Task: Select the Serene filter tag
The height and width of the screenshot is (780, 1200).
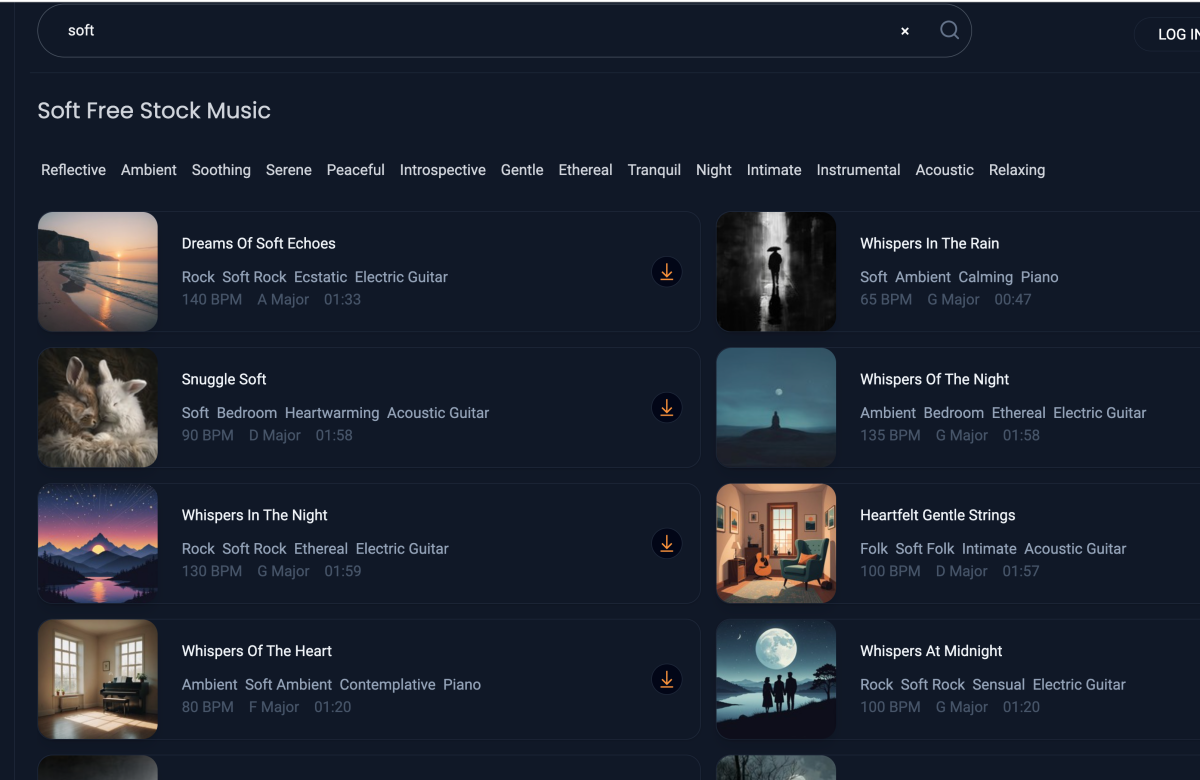Action: click(x=289, y=170)
